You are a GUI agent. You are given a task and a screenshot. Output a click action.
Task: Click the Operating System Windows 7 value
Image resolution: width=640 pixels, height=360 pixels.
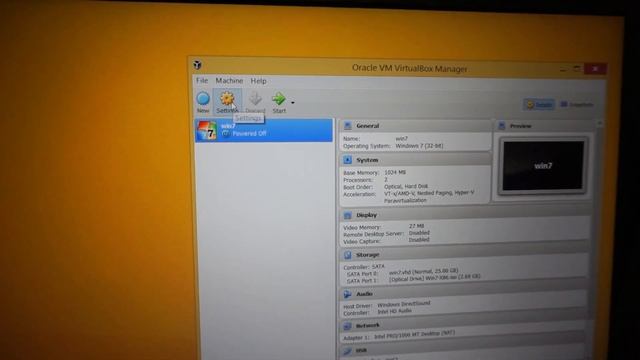coord(419,146)
